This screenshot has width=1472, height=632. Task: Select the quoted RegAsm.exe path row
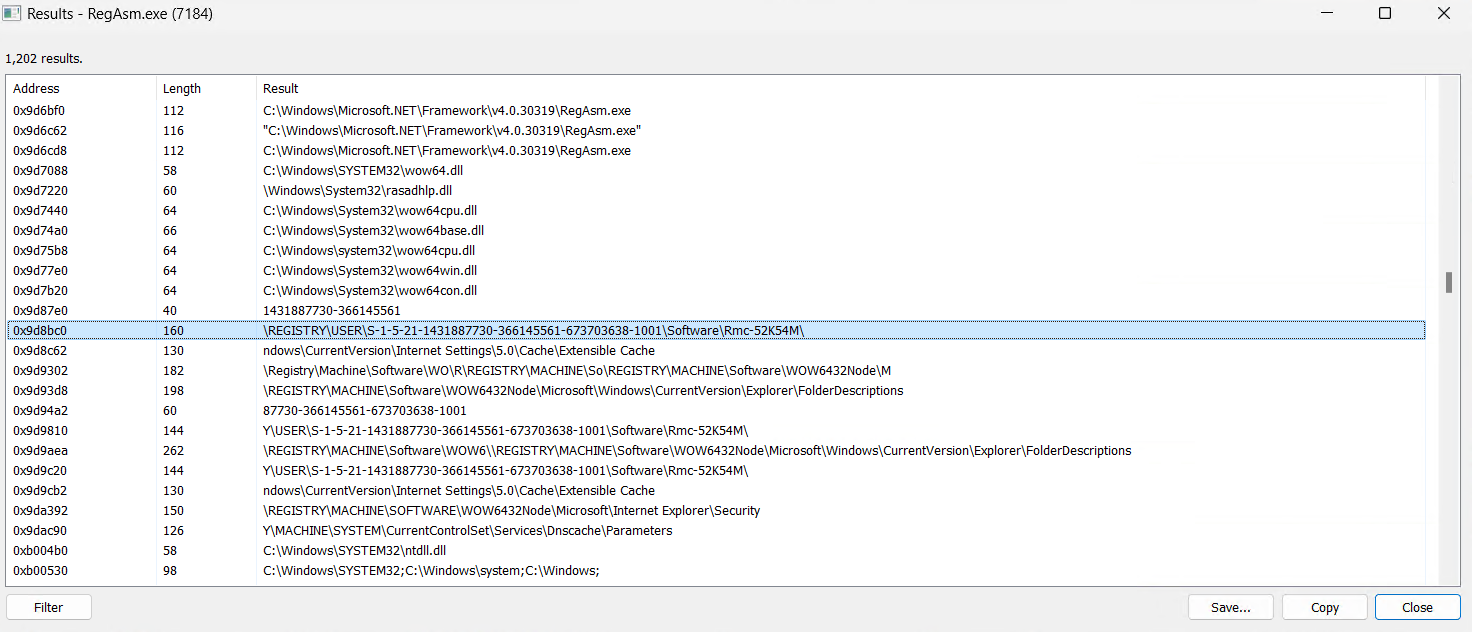point(451,130)
